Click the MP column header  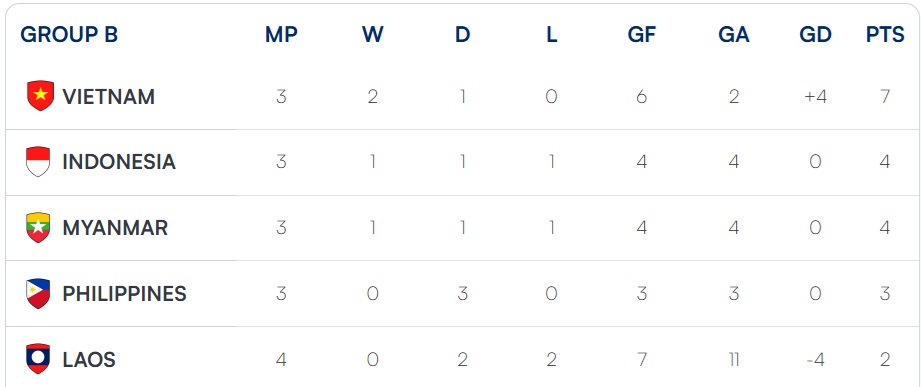(x=281, y=35)
